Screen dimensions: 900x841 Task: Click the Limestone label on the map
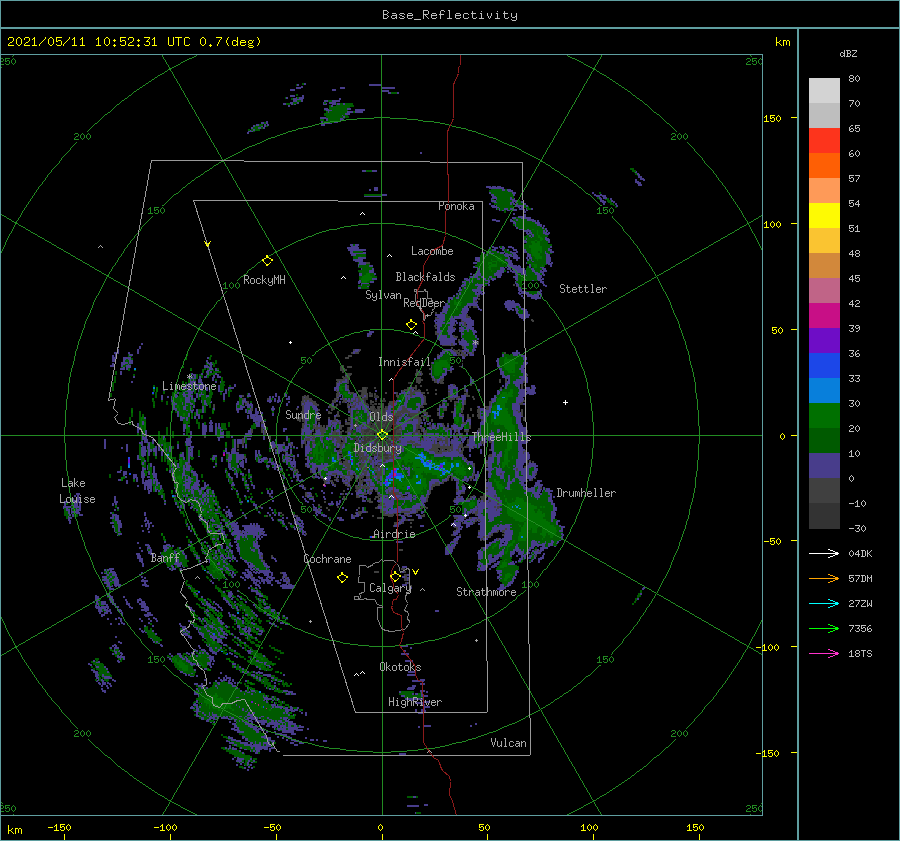189,386
